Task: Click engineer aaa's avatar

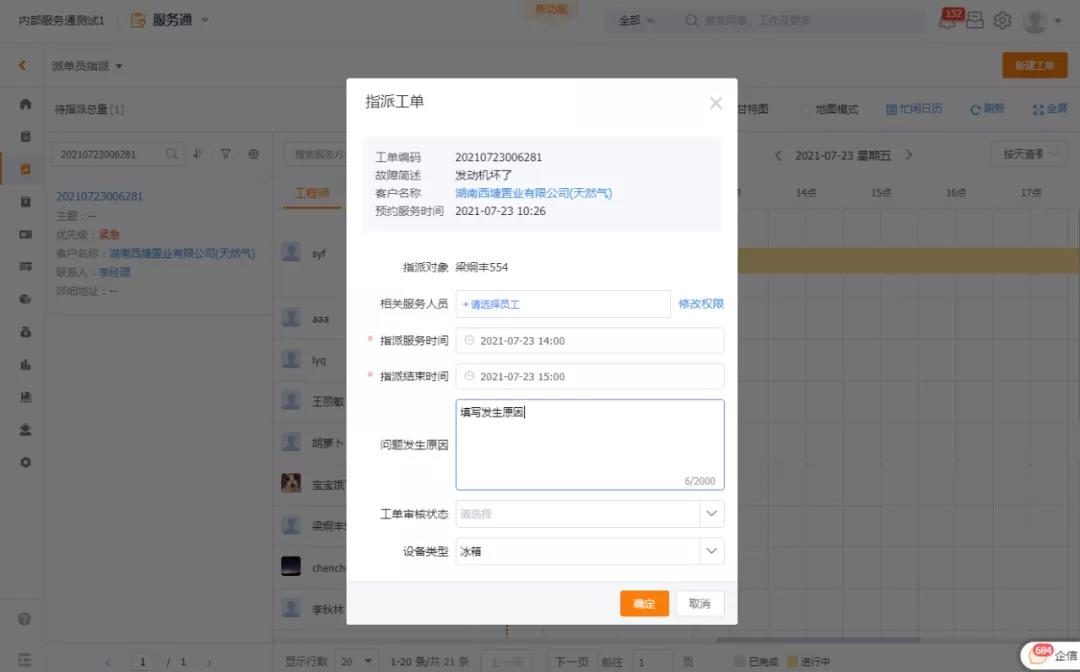Action: (x=291, y=317)
